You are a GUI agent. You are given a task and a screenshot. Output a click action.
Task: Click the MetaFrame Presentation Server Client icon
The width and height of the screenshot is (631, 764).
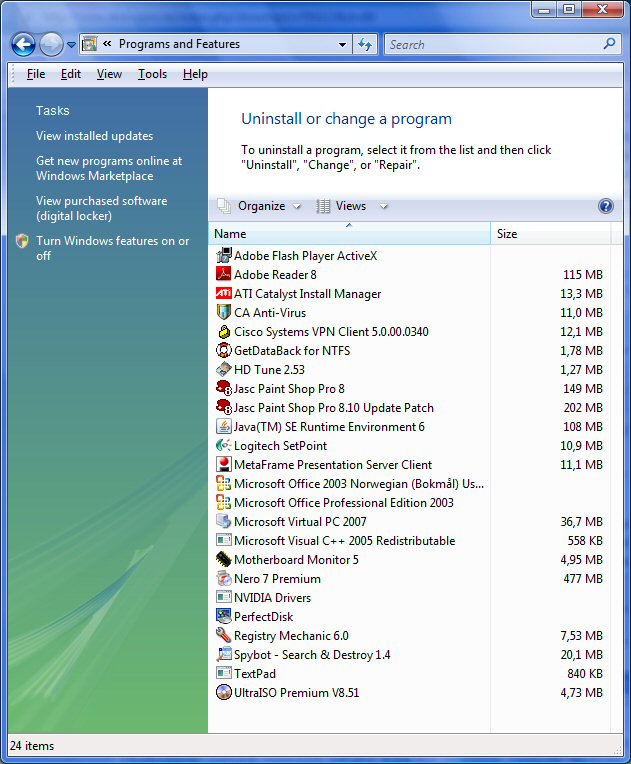pyautogui.click(x=224, y=464)
